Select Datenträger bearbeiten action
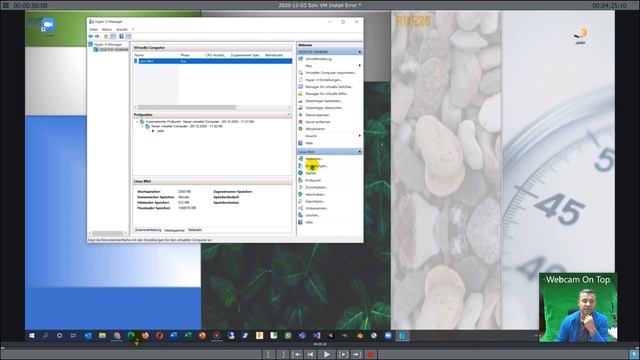640x360 pixels. click(324, 101)
